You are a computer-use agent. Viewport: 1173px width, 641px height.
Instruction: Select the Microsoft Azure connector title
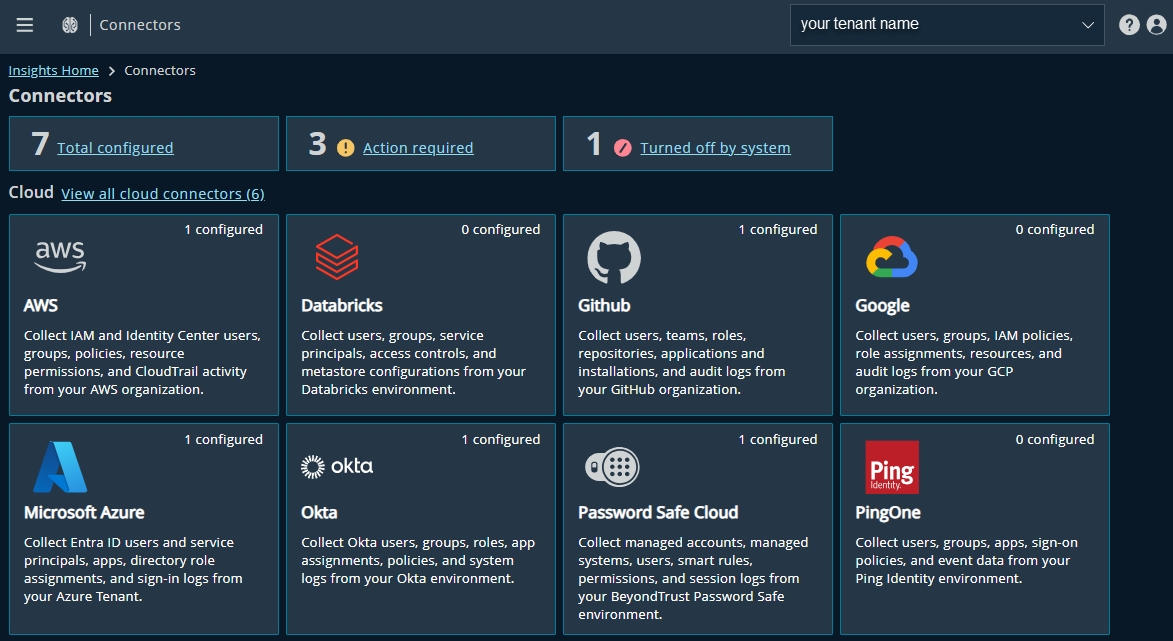pyautogui.click(x=85, y=512)
